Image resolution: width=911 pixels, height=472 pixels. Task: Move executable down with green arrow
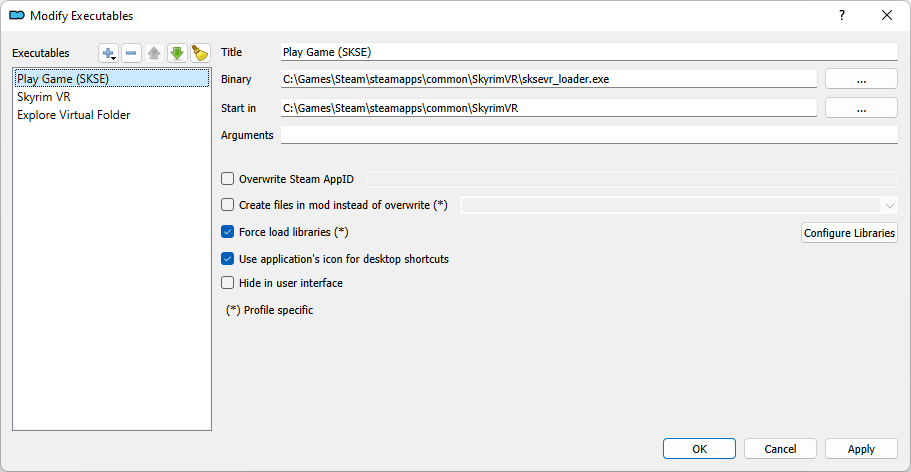177,53
